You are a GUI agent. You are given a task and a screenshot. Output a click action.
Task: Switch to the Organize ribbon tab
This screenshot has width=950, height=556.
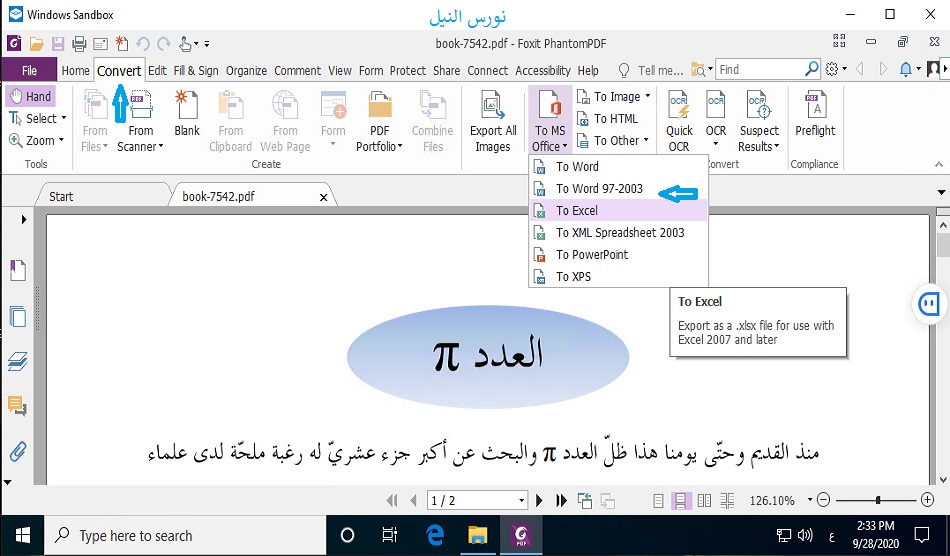pos(246,70)
